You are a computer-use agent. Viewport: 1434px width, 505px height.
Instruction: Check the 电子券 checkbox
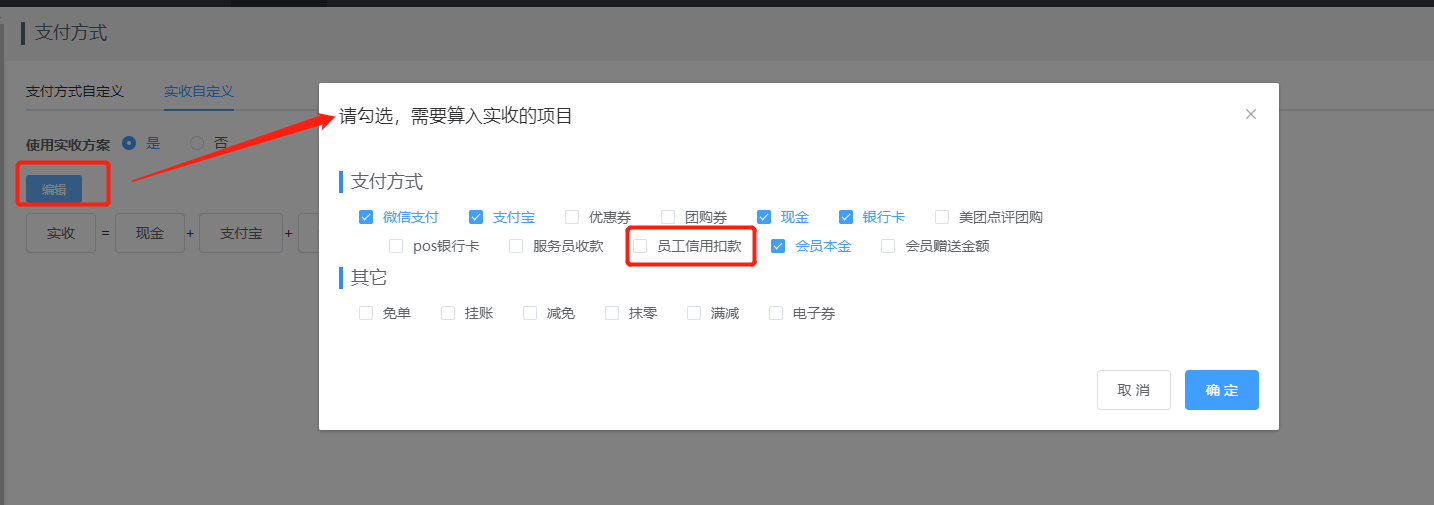(776, 313)
